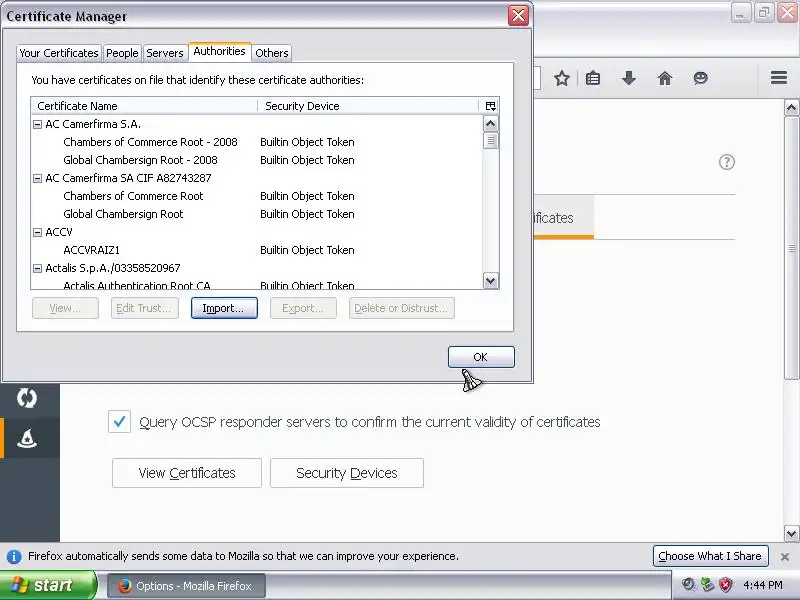Collapse the Actalis S.p.A./03358520967 group
The image size is (800, 600).
tap(37, 268)
